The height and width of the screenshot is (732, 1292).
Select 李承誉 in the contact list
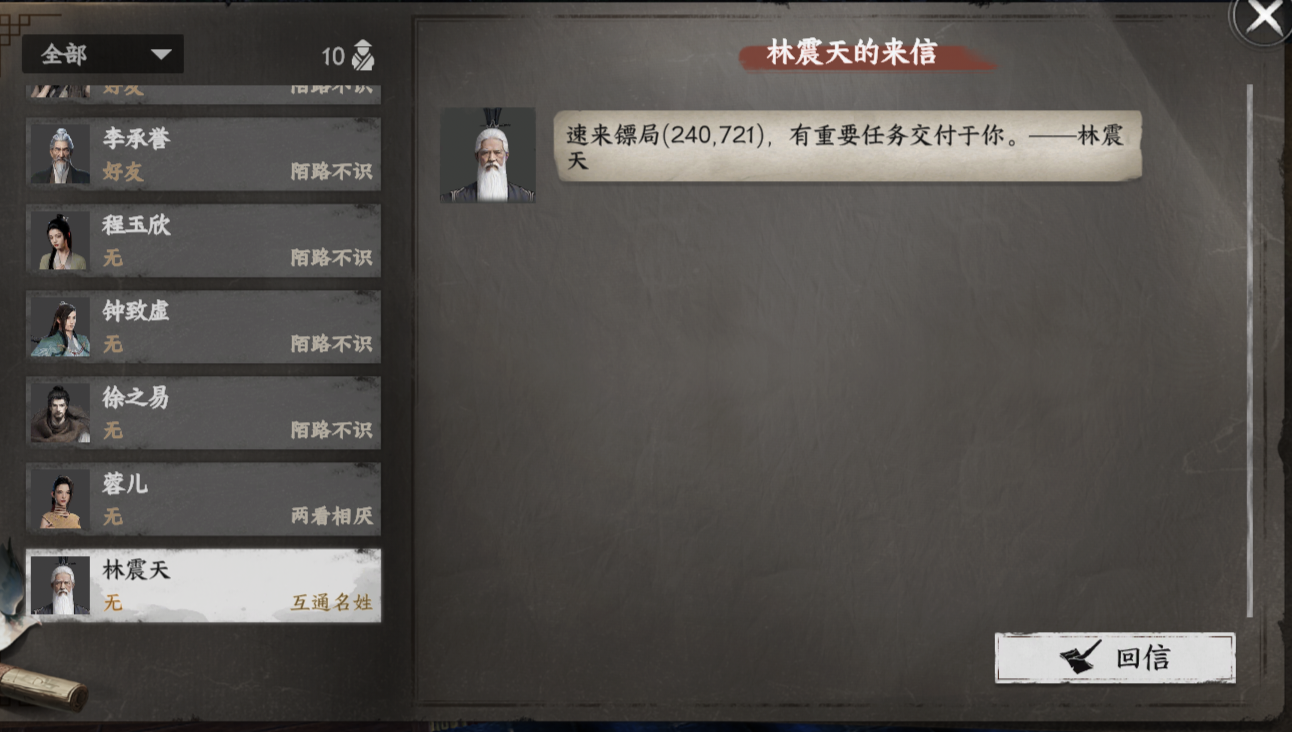pos(203,154)
